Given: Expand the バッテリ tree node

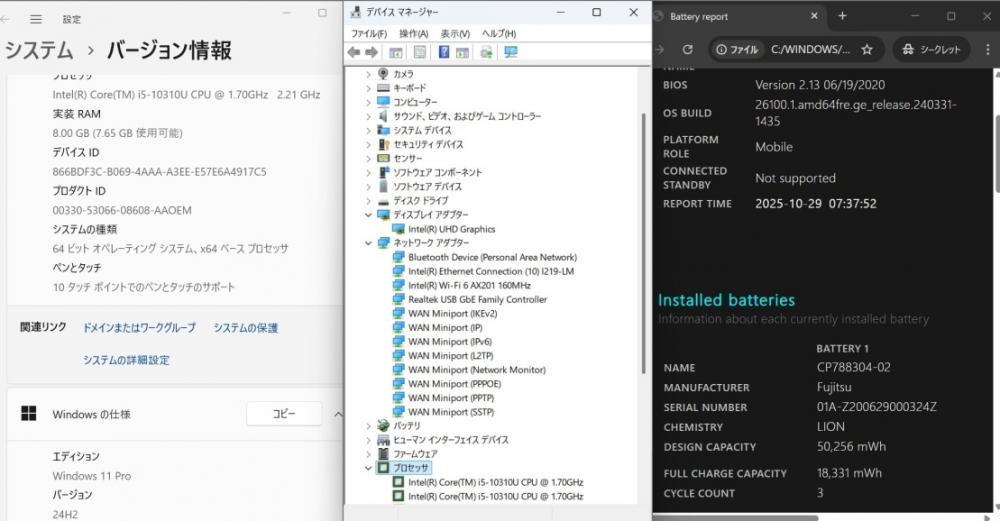Looking at the screenshot, I should 368,425.
